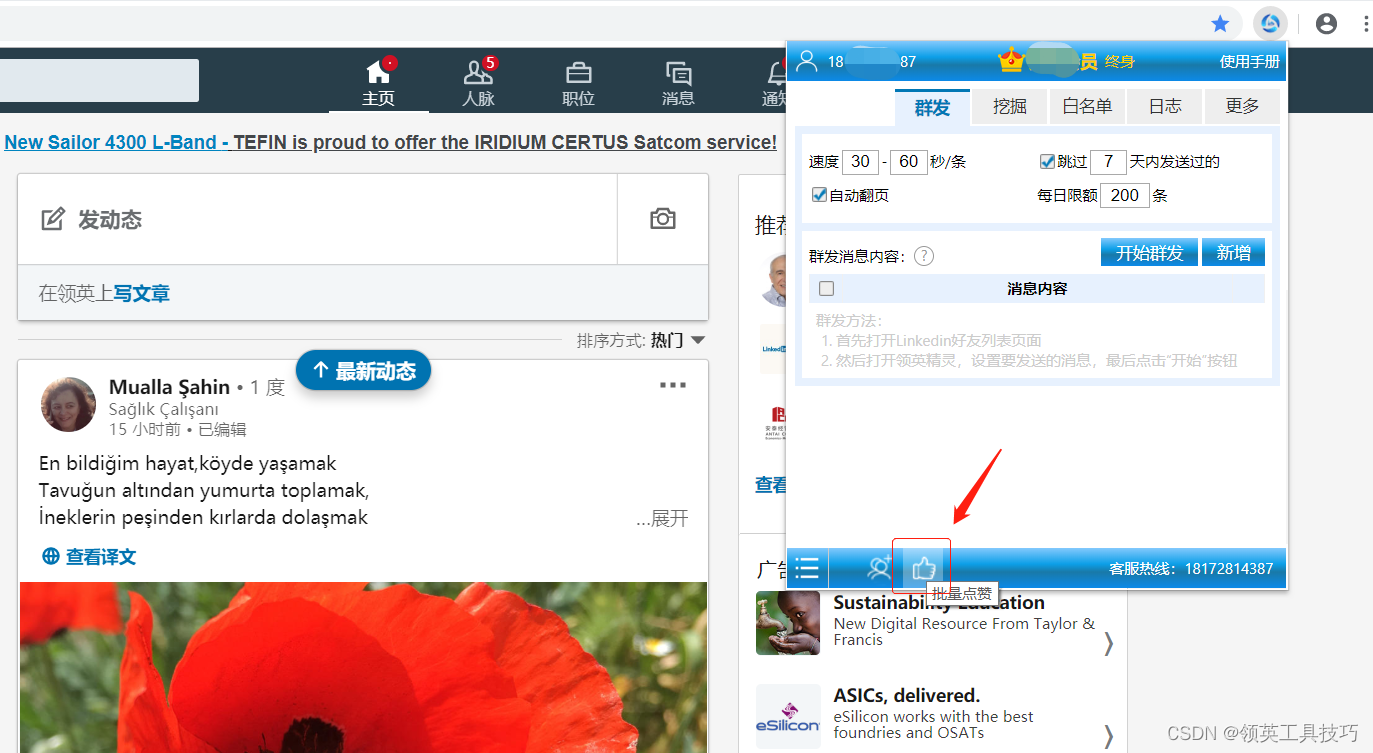Switch to the 挖掘 tab
The height and width of the screenshot is (753, 1373).
pyautogui.click(x=1009, y=106)
